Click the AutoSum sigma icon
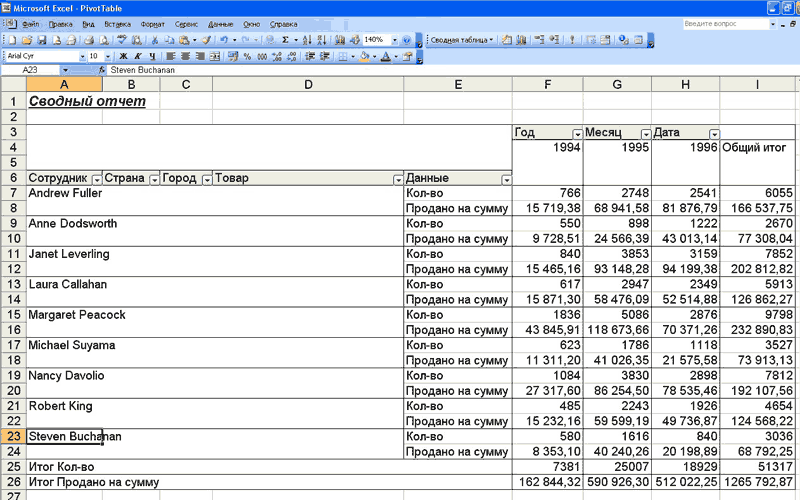 [x=285, y=40]
